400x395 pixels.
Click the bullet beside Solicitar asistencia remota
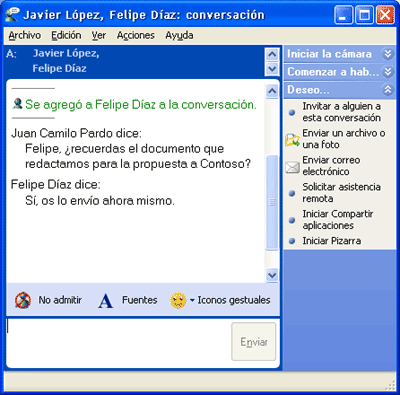[x=292, y=193]
